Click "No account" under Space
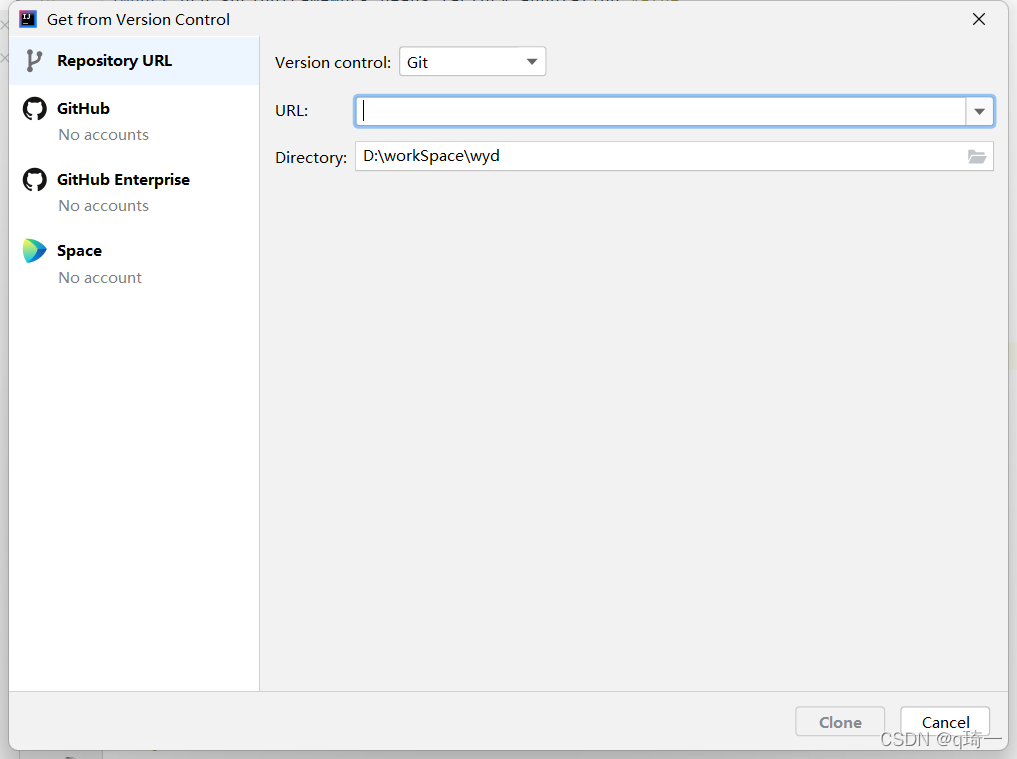 point(100,278)
